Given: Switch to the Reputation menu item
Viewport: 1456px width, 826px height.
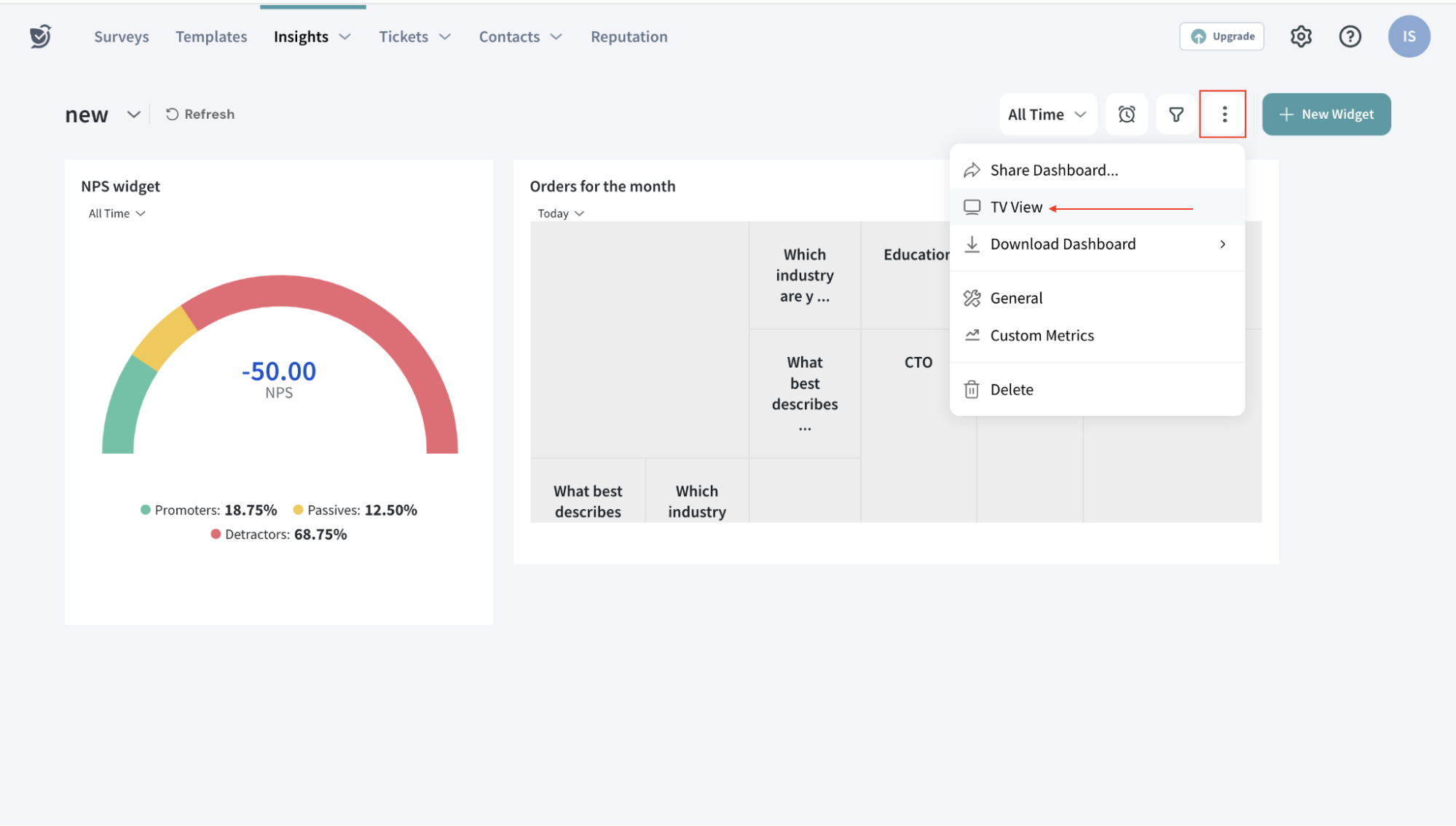Looking at the screenshot, I should click(628, 36).
